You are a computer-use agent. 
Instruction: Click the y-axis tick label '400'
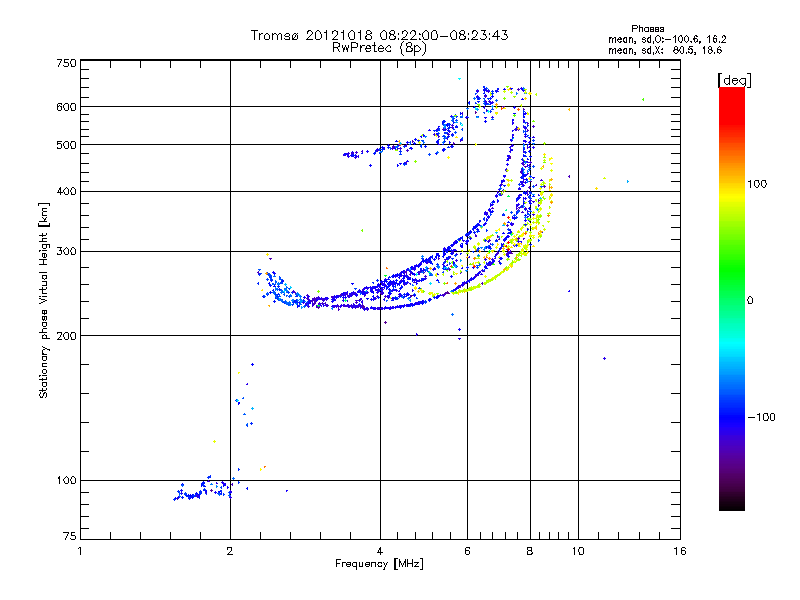[67, 191]
